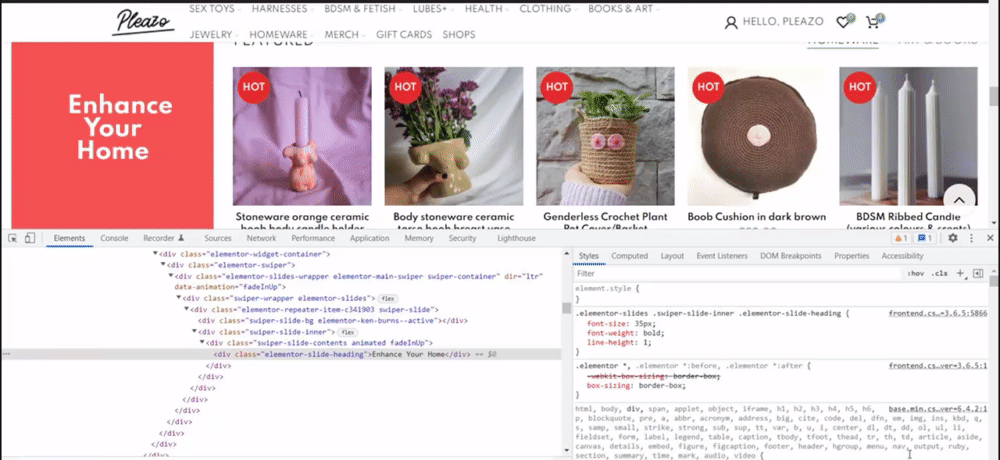Open the Event Listeners tab
1000x460 pixels.
(x=722, y=256)
